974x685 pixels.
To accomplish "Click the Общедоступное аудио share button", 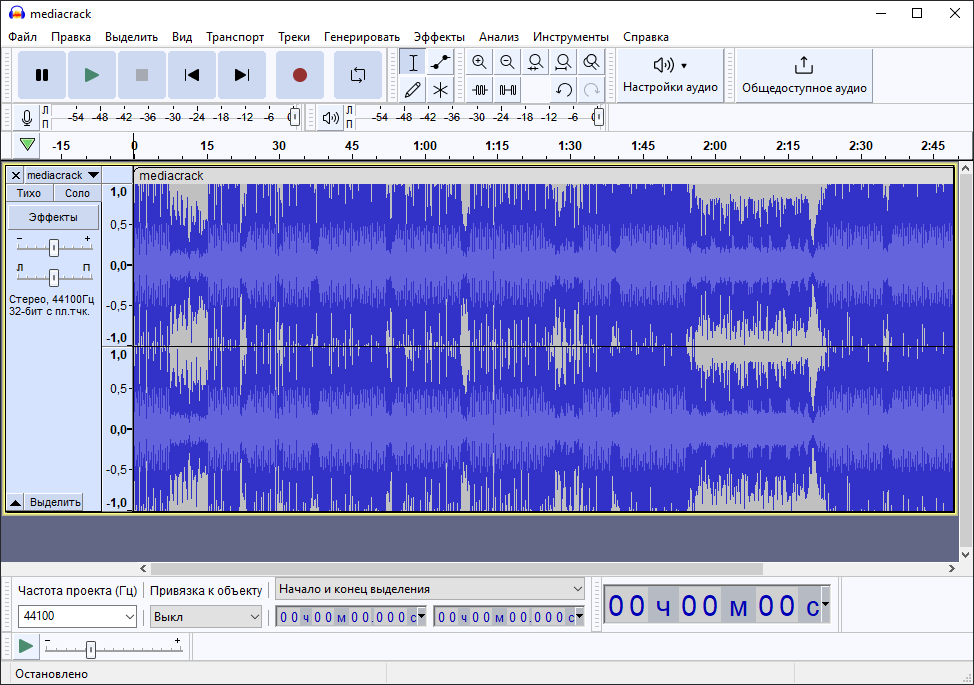I will click(x=804, y=75).
